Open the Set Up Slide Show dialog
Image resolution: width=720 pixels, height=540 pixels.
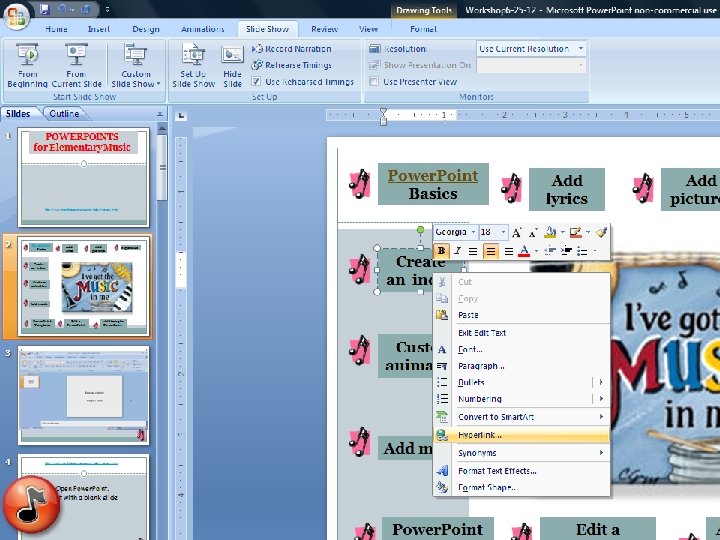click(193, 65)
